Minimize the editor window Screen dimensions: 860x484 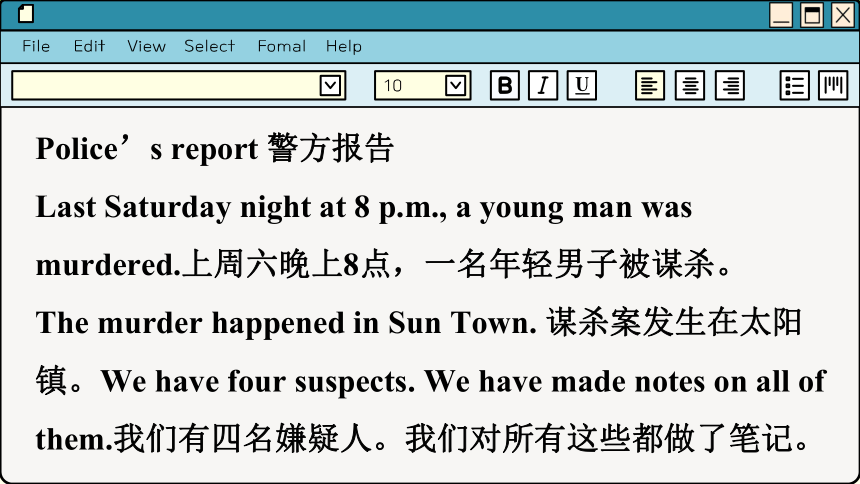(780, 15)
